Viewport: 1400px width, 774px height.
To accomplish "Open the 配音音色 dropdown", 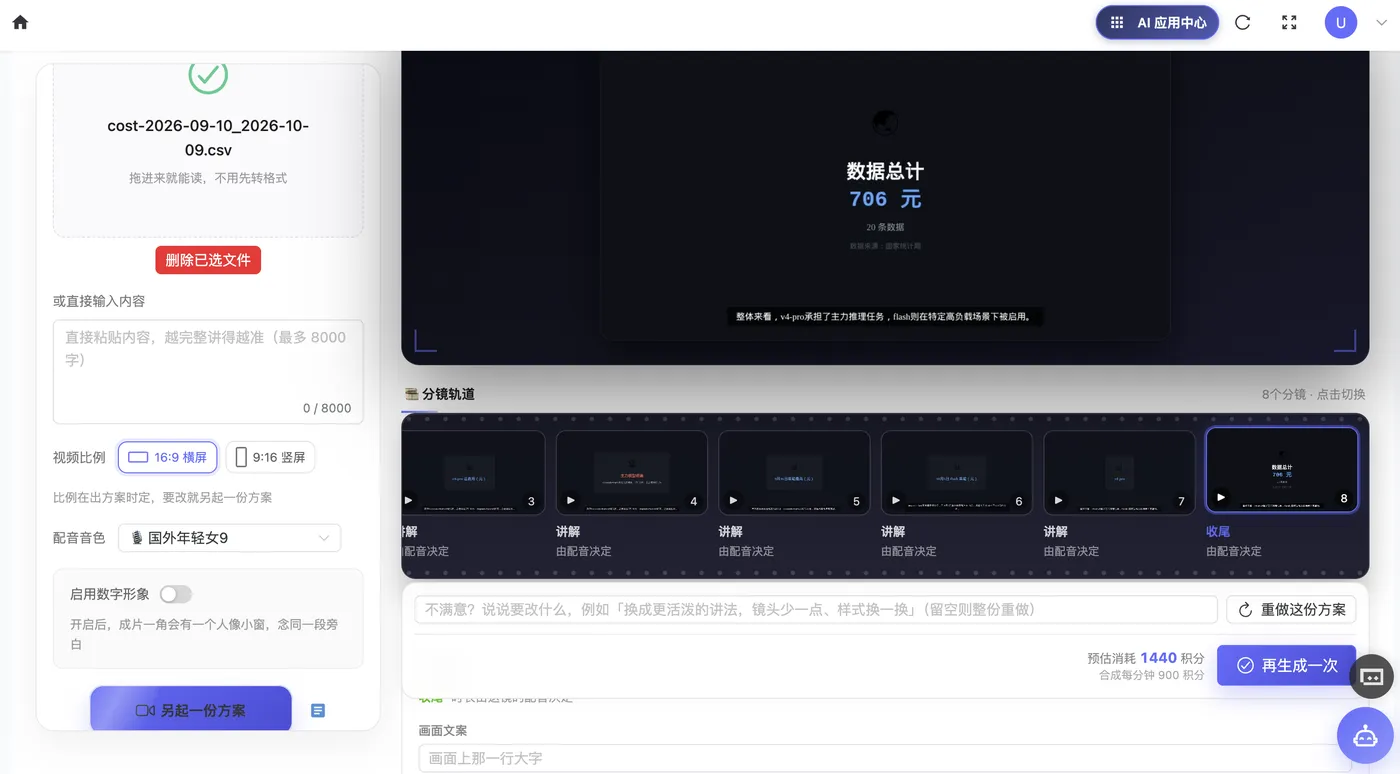I will click(229, 538).
